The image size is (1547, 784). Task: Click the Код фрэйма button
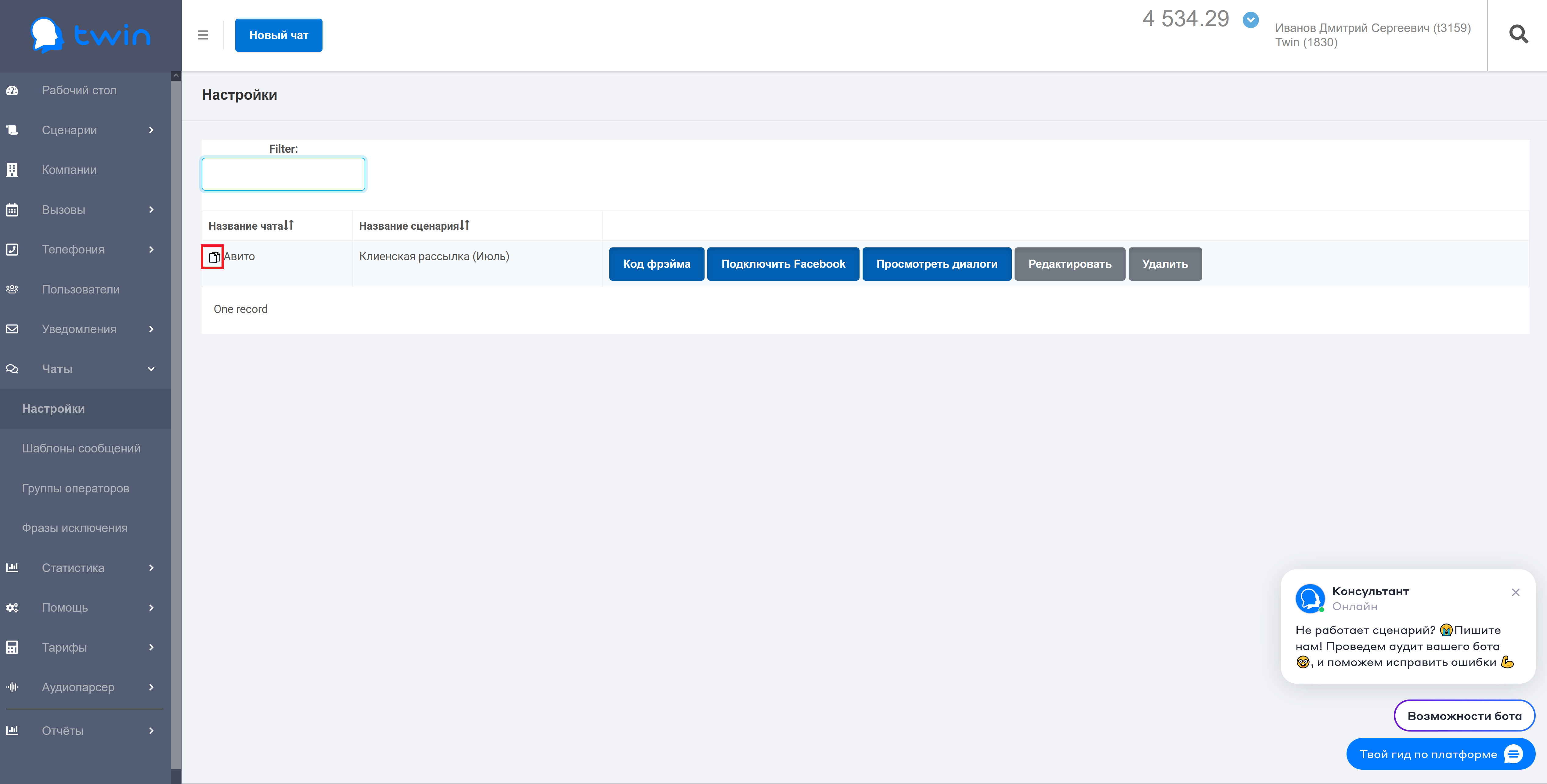(x=656, y=264)
